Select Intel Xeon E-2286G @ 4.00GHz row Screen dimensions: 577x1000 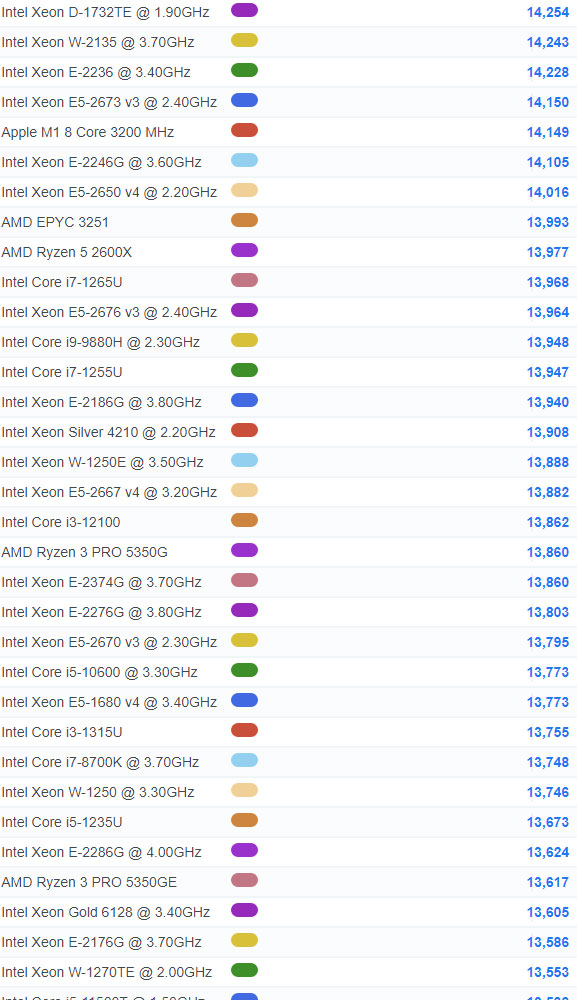pos(288,851)
